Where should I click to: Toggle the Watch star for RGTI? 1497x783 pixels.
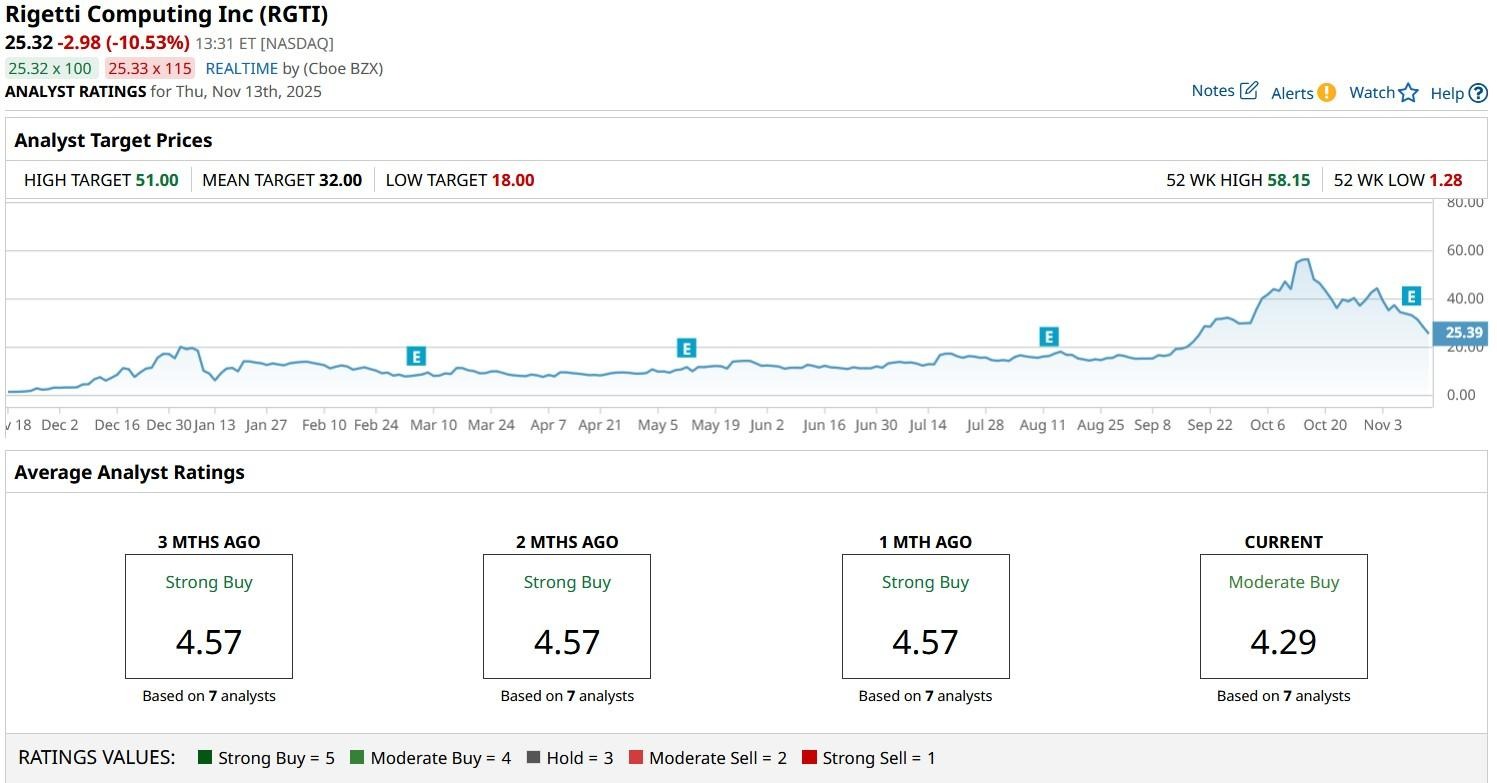point(1408,91)
